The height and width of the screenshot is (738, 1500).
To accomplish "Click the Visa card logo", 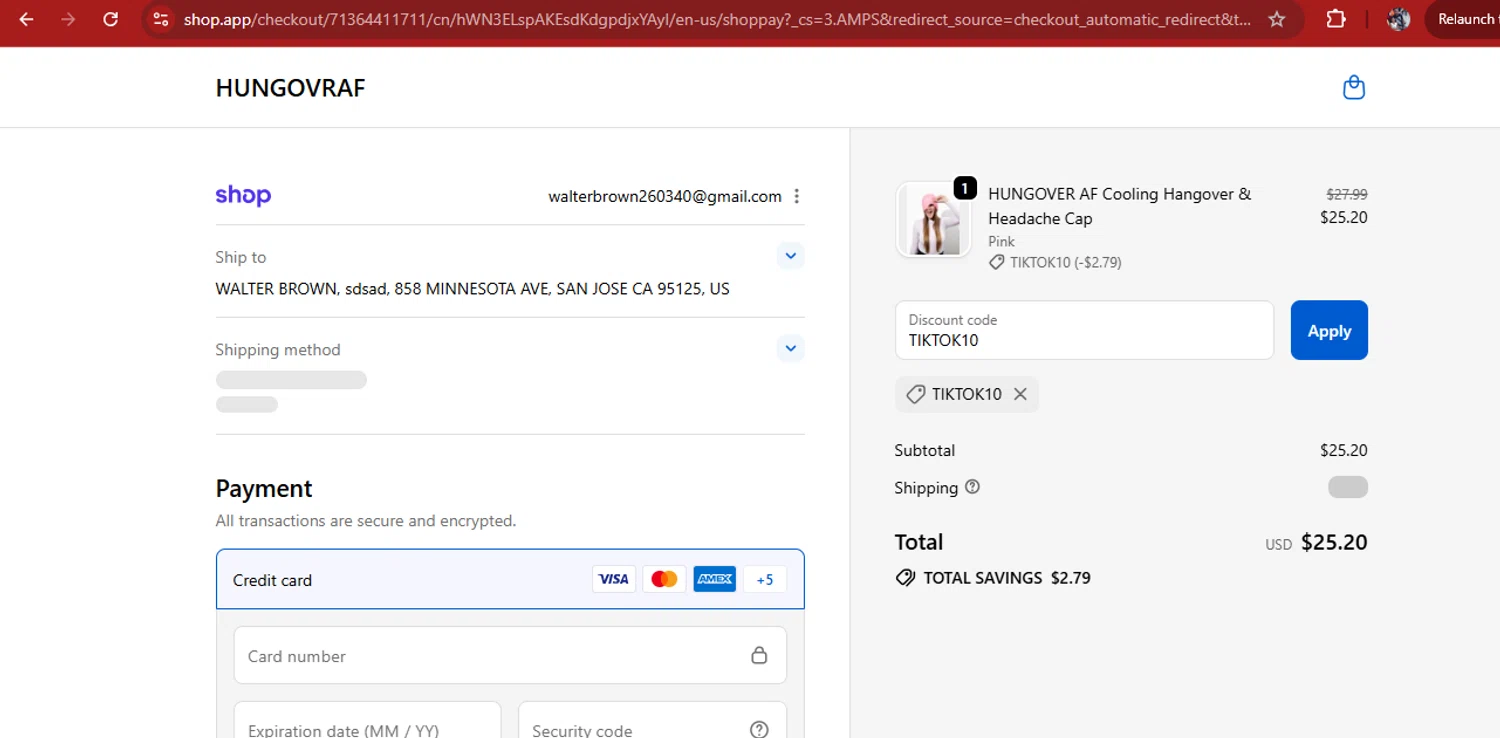I will pyautogui.click(x=614, y=579).
